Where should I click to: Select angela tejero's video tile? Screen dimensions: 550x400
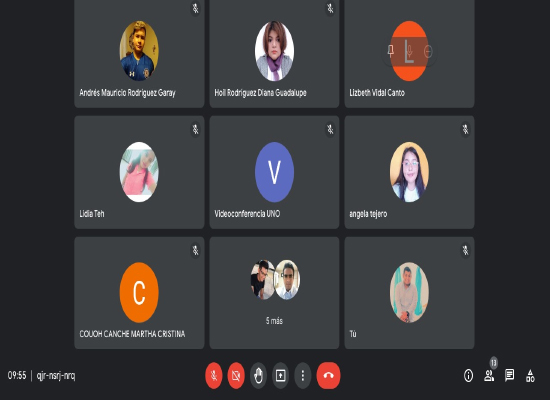click(409, 172)
